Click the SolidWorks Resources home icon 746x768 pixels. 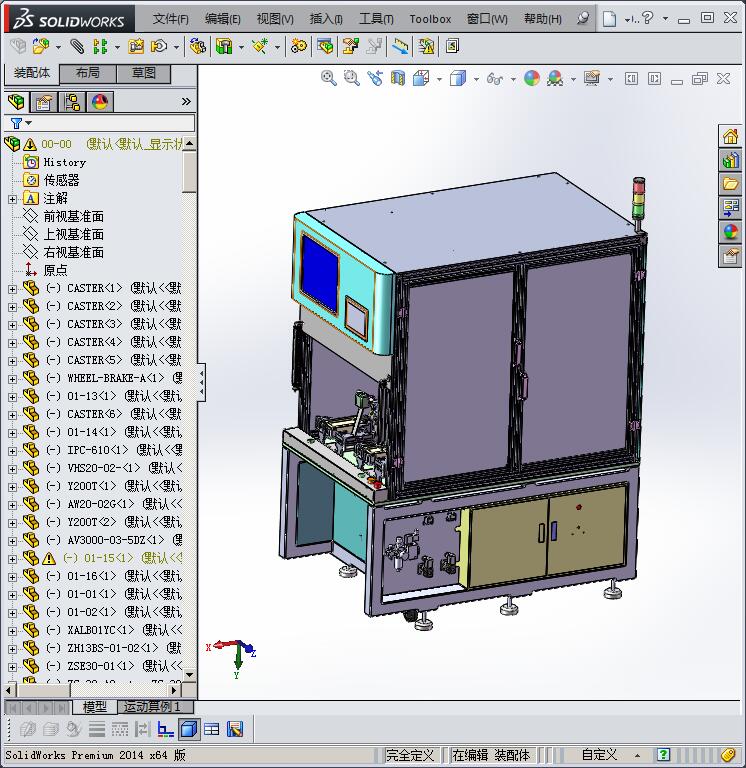[730, 136]
